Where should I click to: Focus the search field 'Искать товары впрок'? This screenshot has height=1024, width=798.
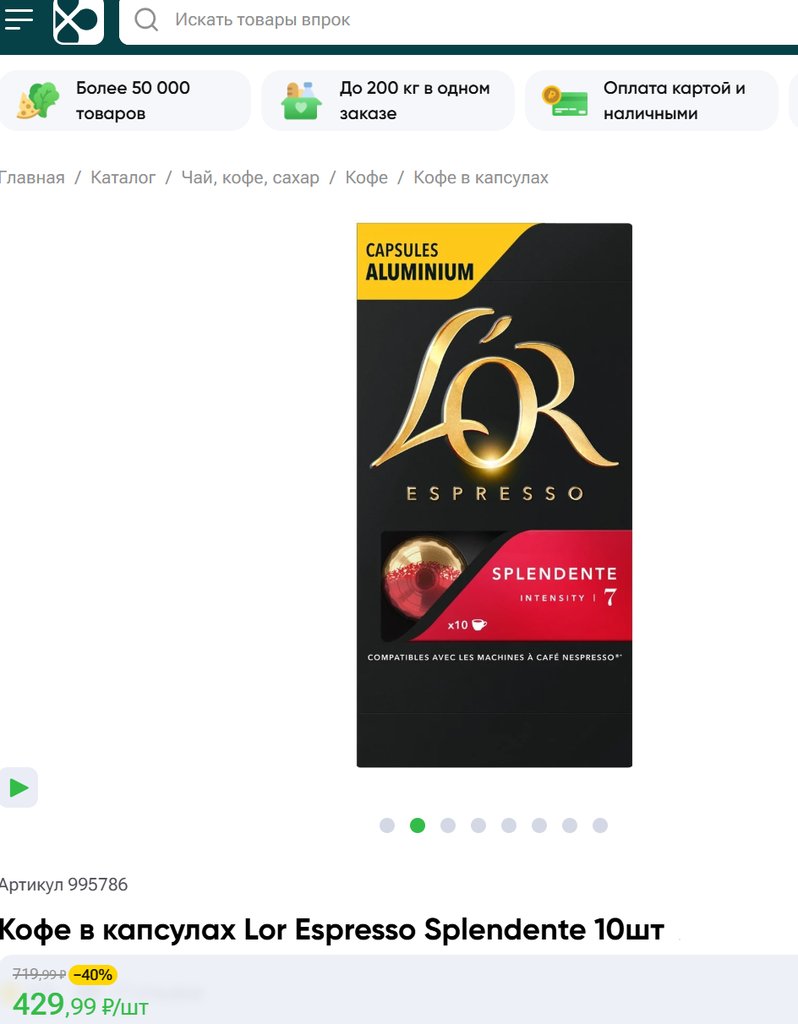pyautogui.click(x=458, y=20)
